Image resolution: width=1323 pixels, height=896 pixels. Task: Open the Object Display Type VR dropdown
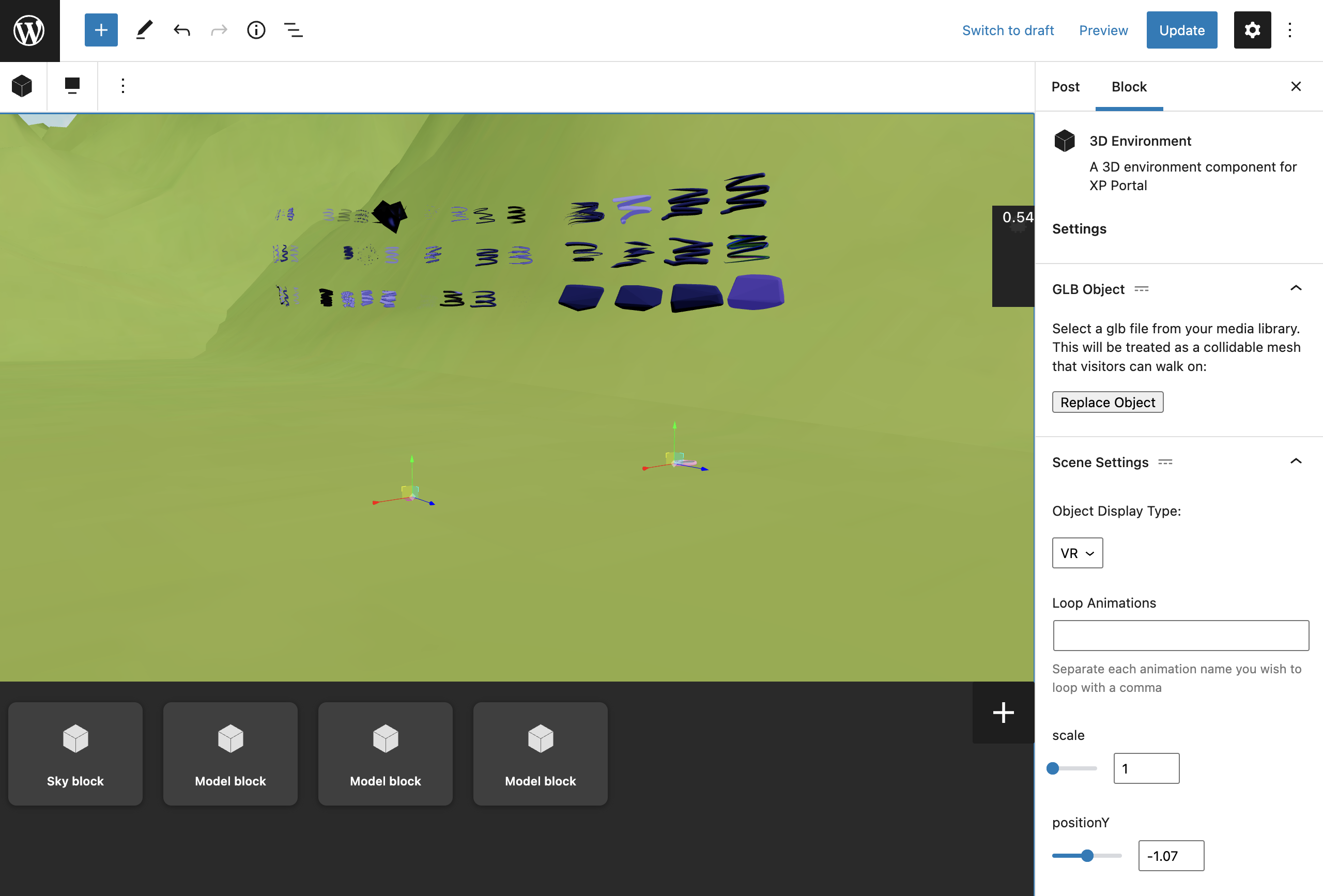click(1077, 553)
